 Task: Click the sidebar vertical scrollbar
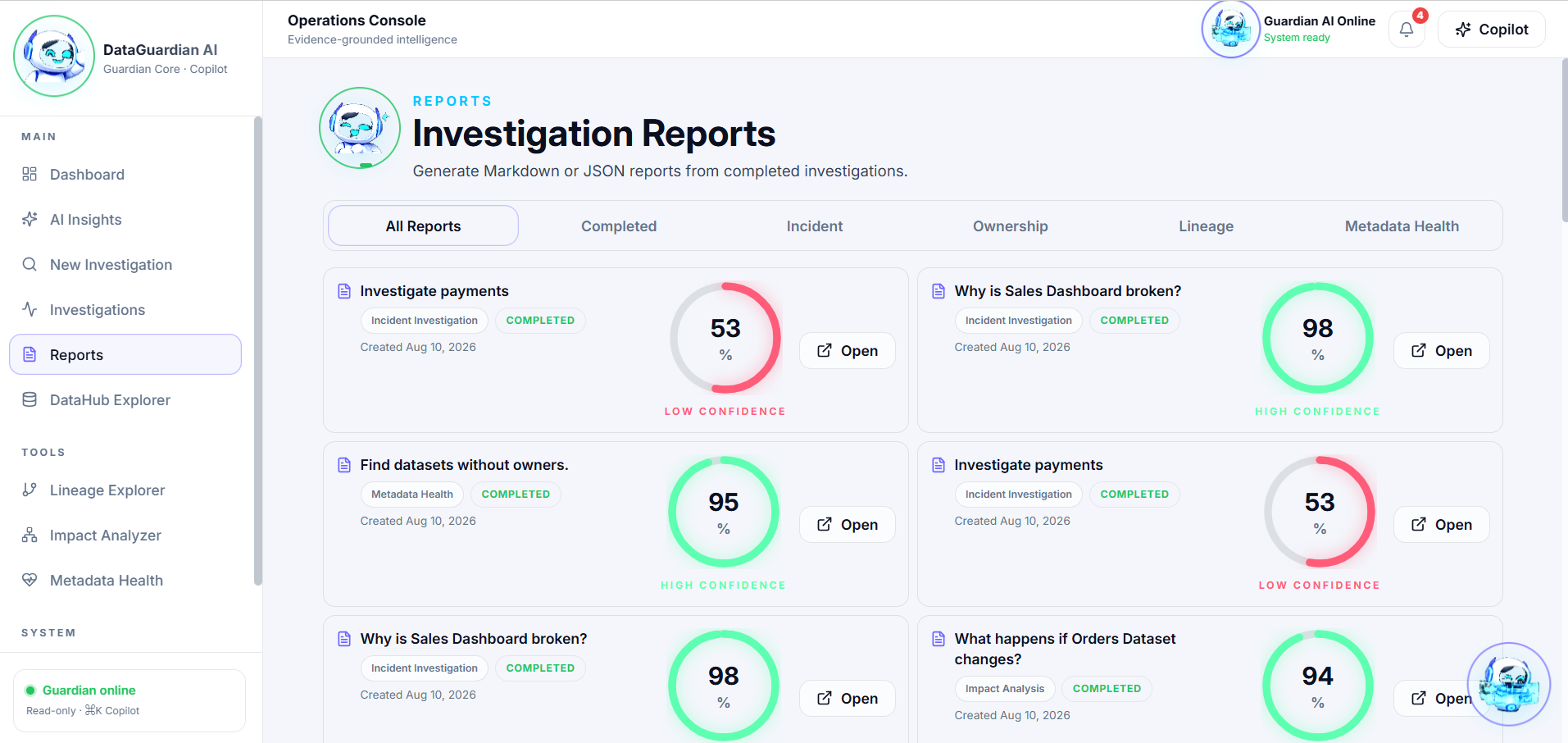pos(258,351)
